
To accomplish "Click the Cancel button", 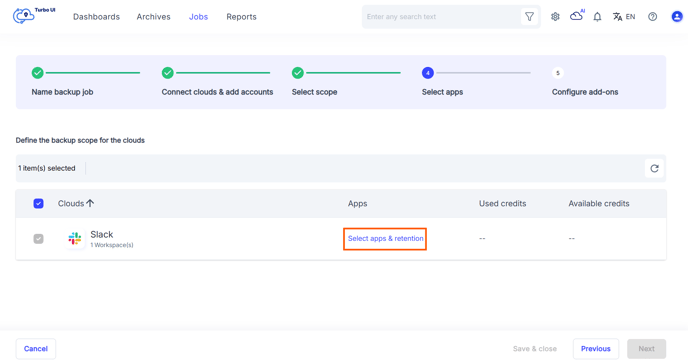I will [x=36, y=349].
